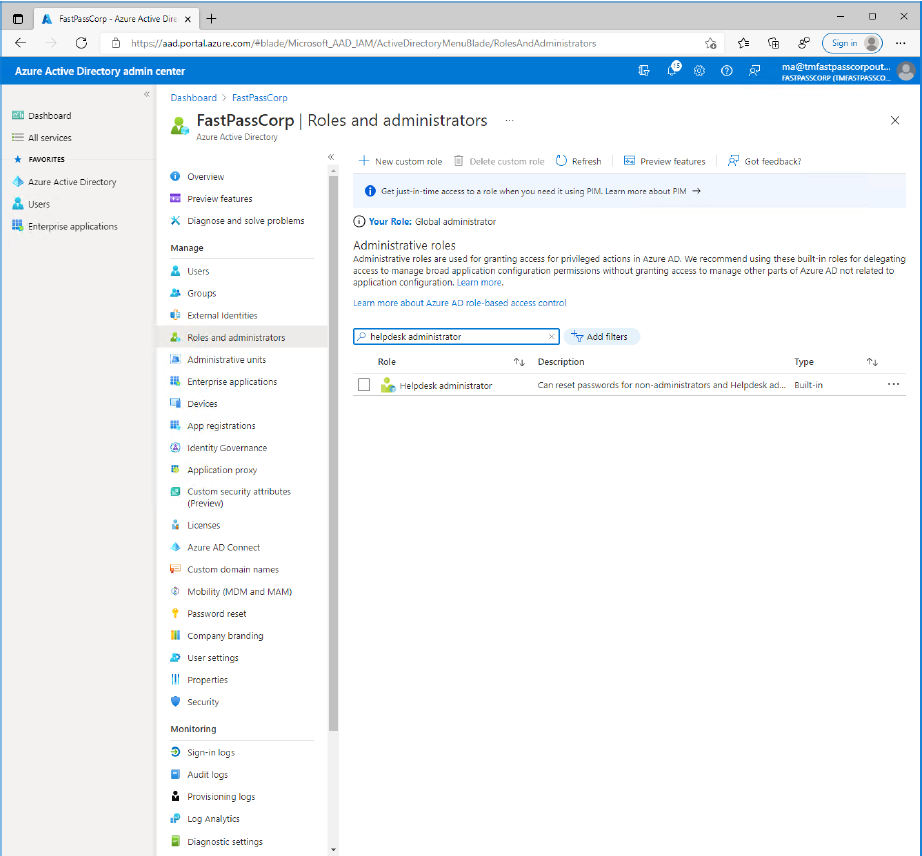The height and width of the screenshot is (856, 922).
Task: Click the help question mark icon
Action: (727, 71)
